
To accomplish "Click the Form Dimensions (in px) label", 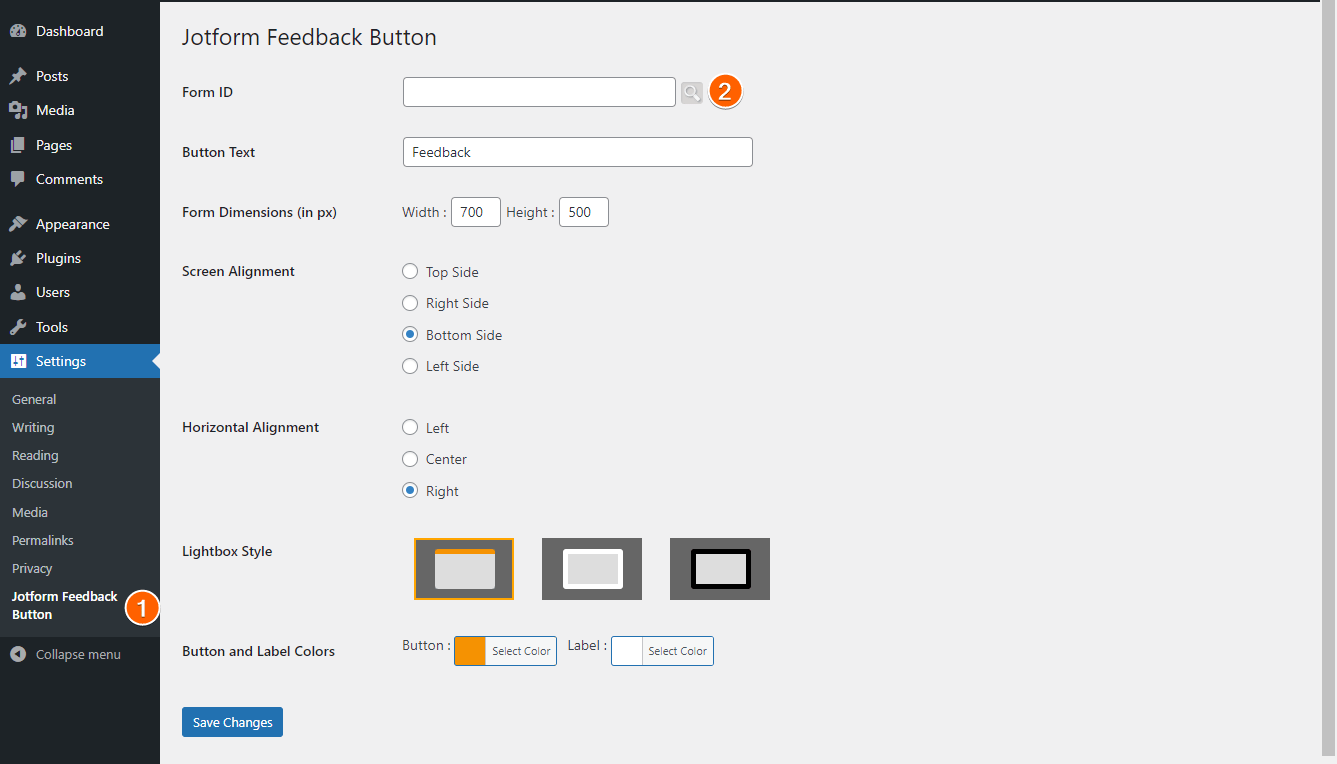I will click(x=259, y=212).
